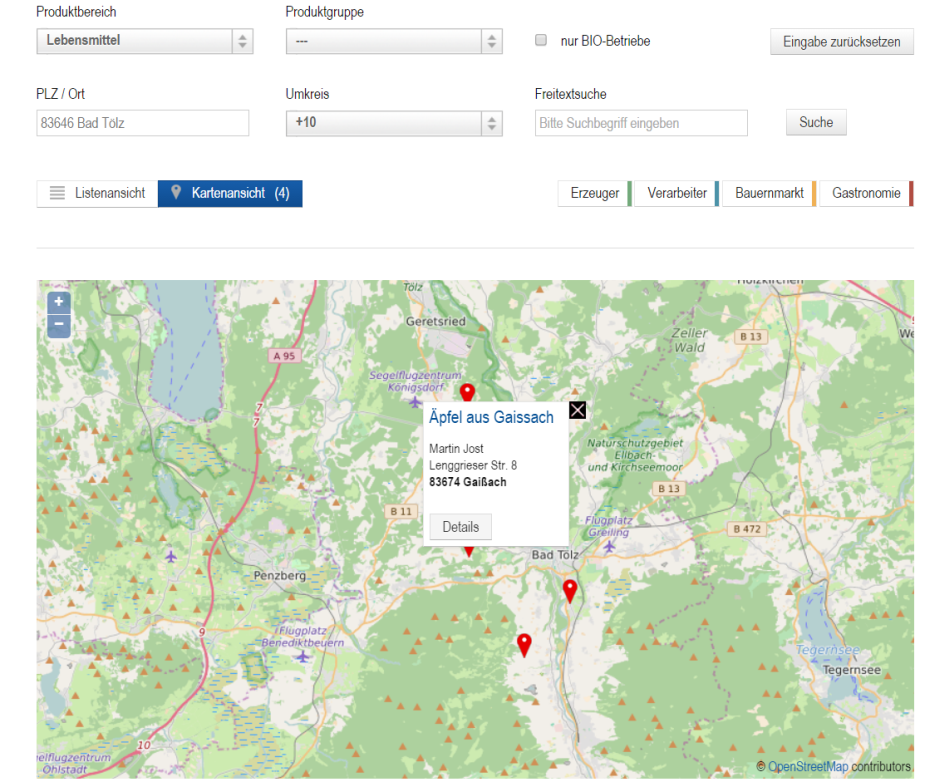Close the Äpfel aus Gaissach popup

(577, 410)
